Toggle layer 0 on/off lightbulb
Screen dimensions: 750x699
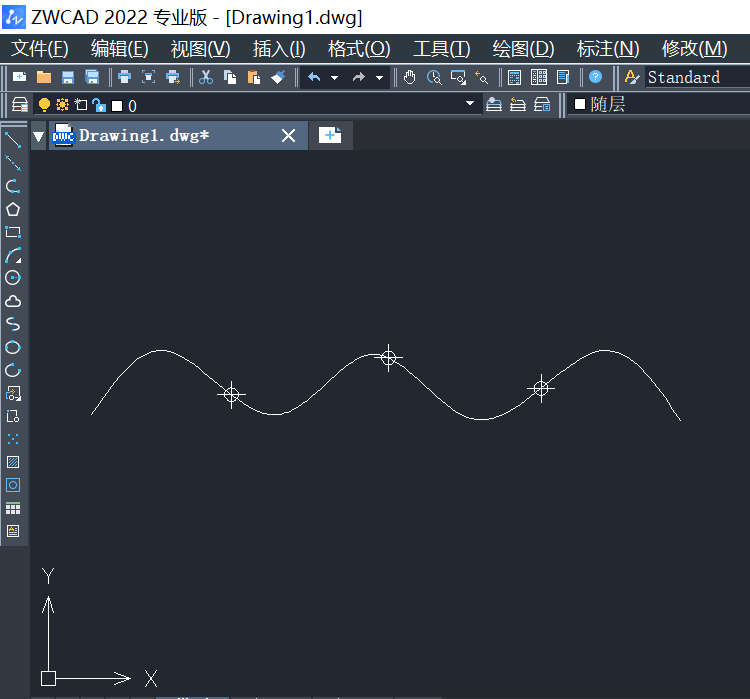[x=43, y=105]
